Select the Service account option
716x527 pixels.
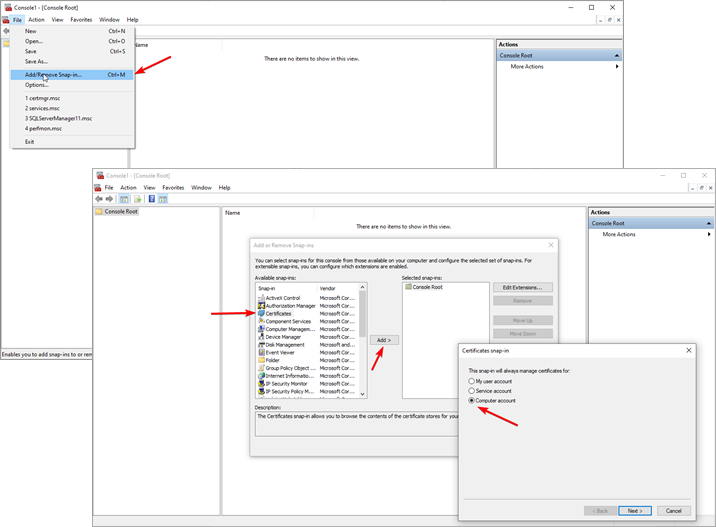coord(472,391)
